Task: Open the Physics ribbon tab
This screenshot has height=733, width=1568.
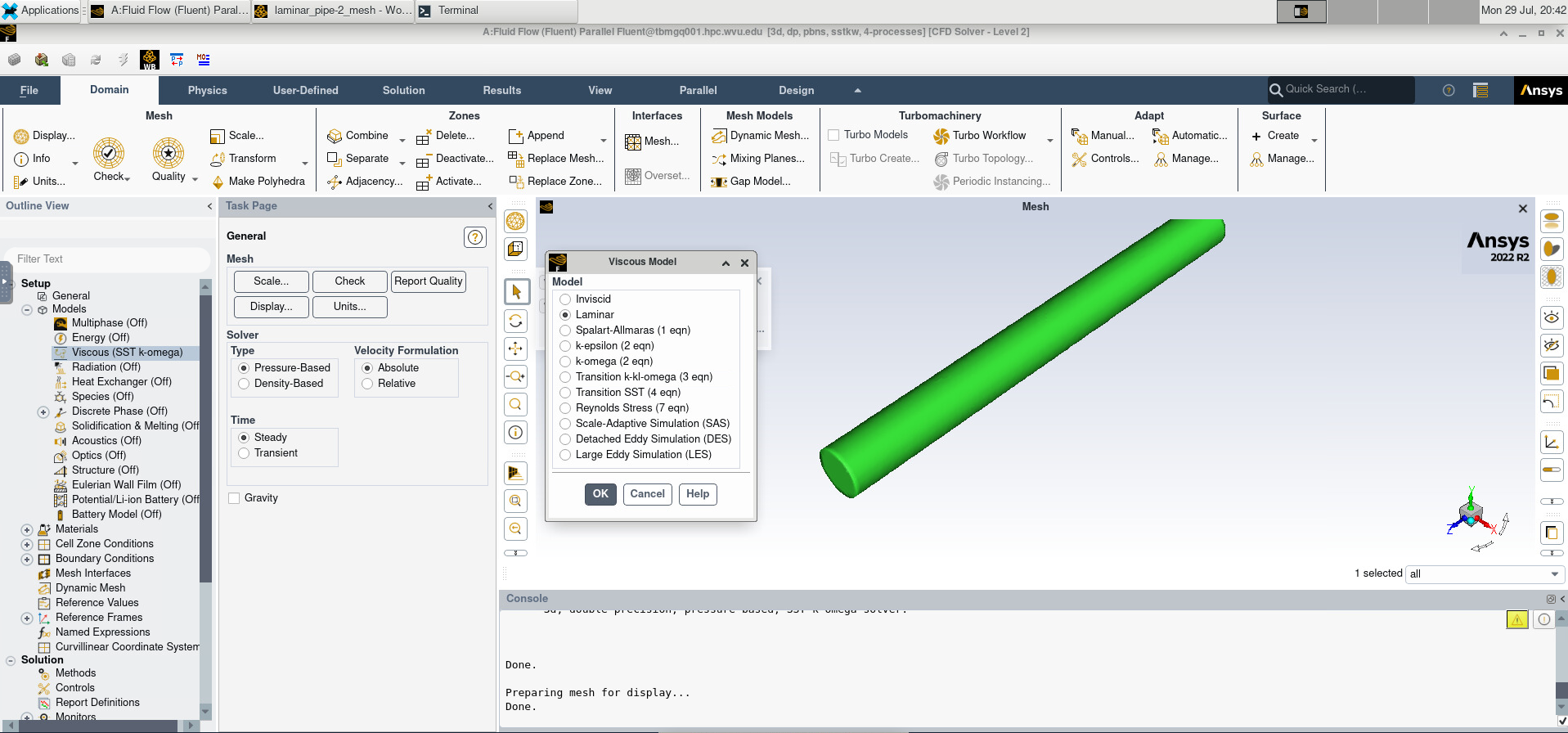Action: click(207, 91)
